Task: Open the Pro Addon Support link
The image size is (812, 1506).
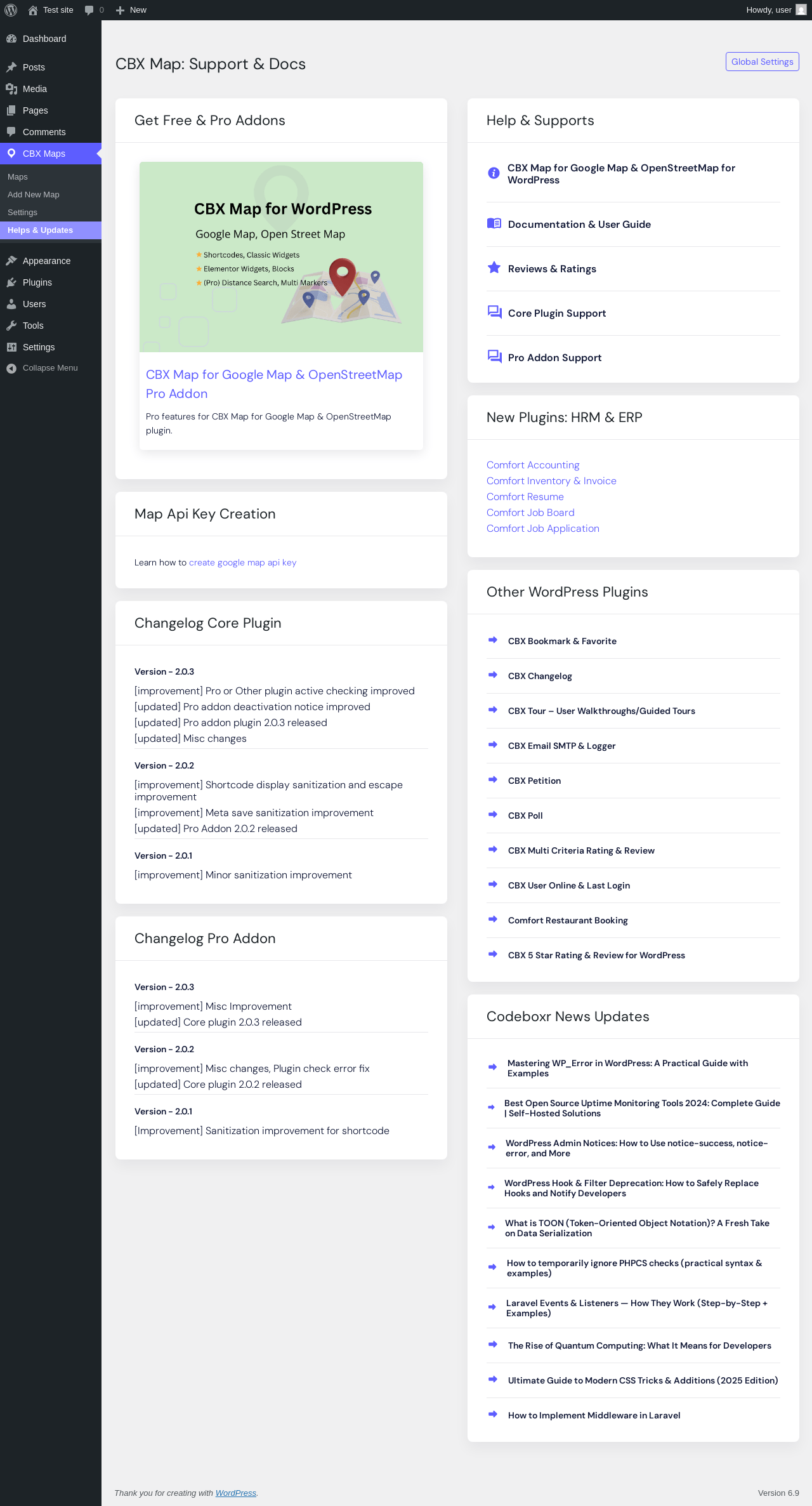Action: pos(554,358)
